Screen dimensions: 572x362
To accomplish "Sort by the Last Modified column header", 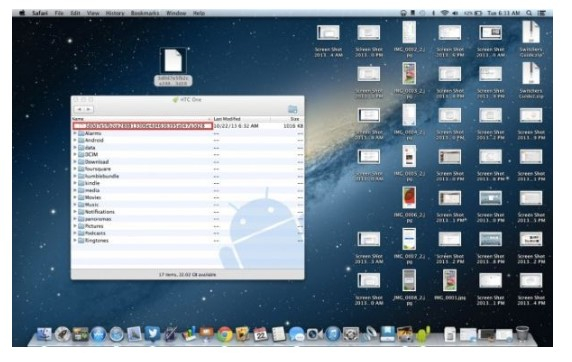I will point(241,119).
